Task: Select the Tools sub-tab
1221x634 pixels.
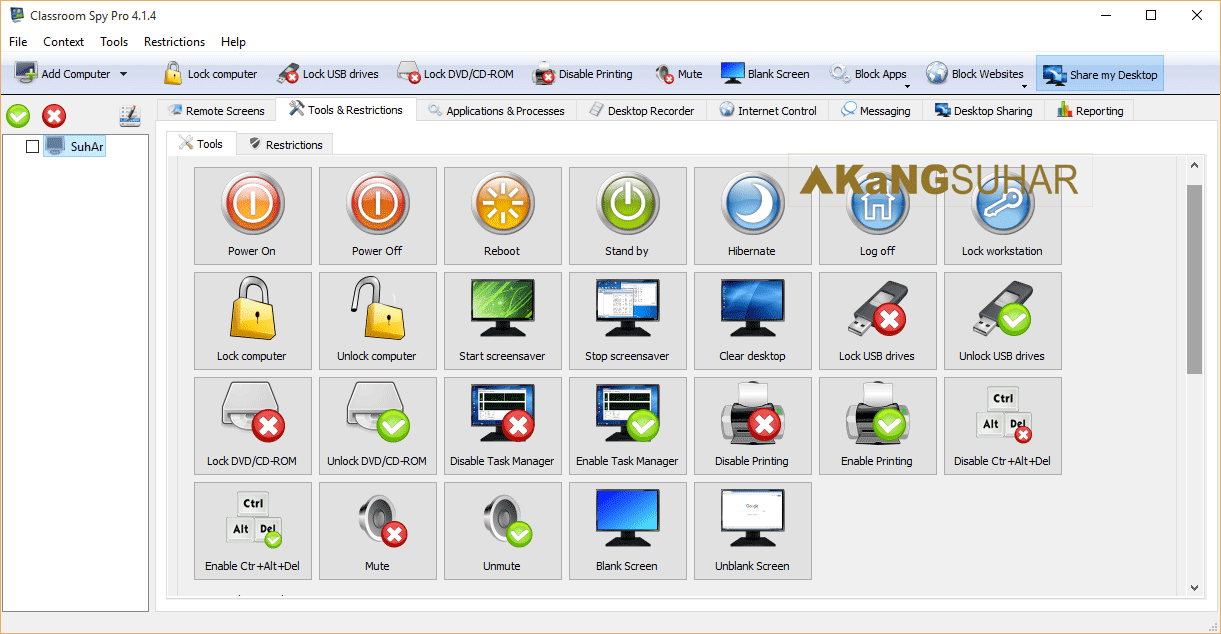Action: (201, 143)
